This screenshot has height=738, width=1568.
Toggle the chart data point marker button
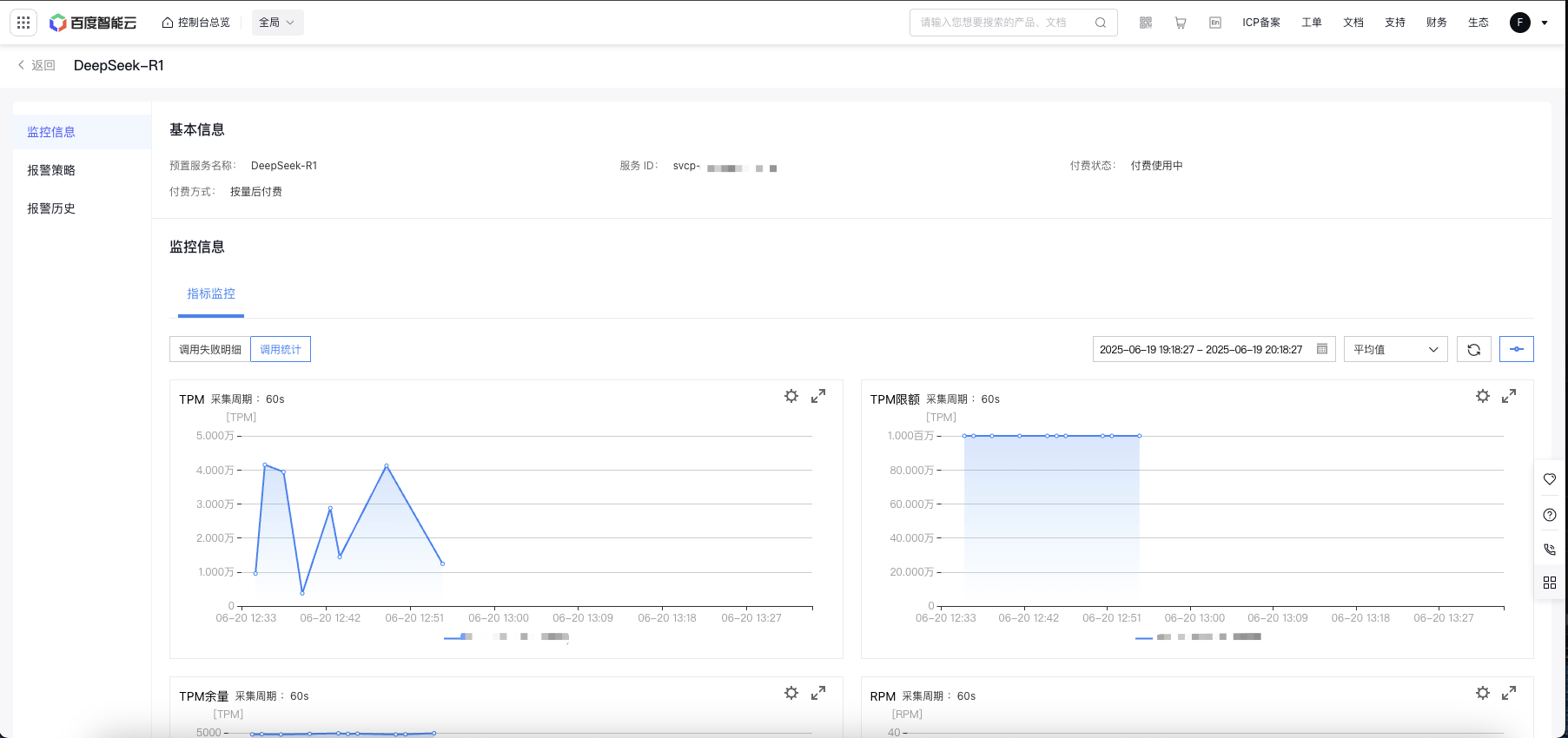pyautogui.click(x=1517, y=349)
